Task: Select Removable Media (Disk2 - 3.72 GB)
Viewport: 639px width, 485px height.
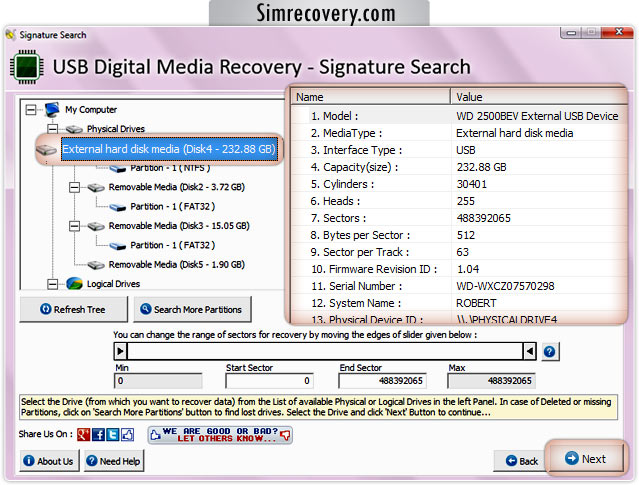Action: point(176,187)
